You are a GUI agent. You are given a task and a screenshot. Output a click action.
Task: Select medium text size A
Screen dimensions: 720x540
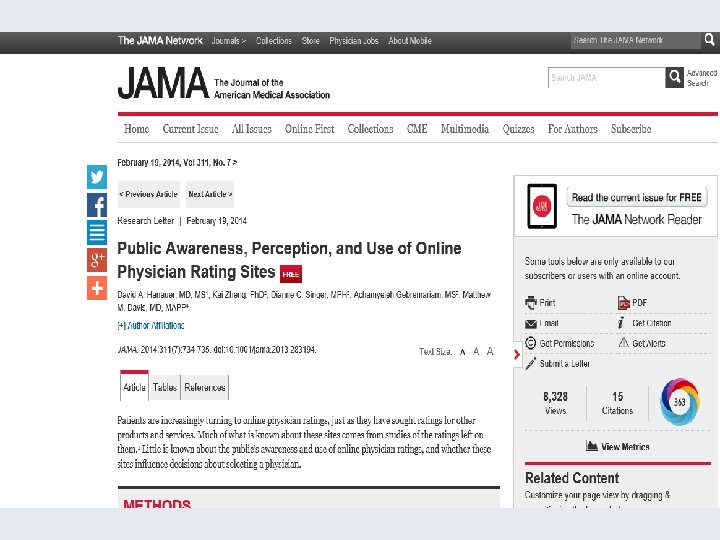476,352
